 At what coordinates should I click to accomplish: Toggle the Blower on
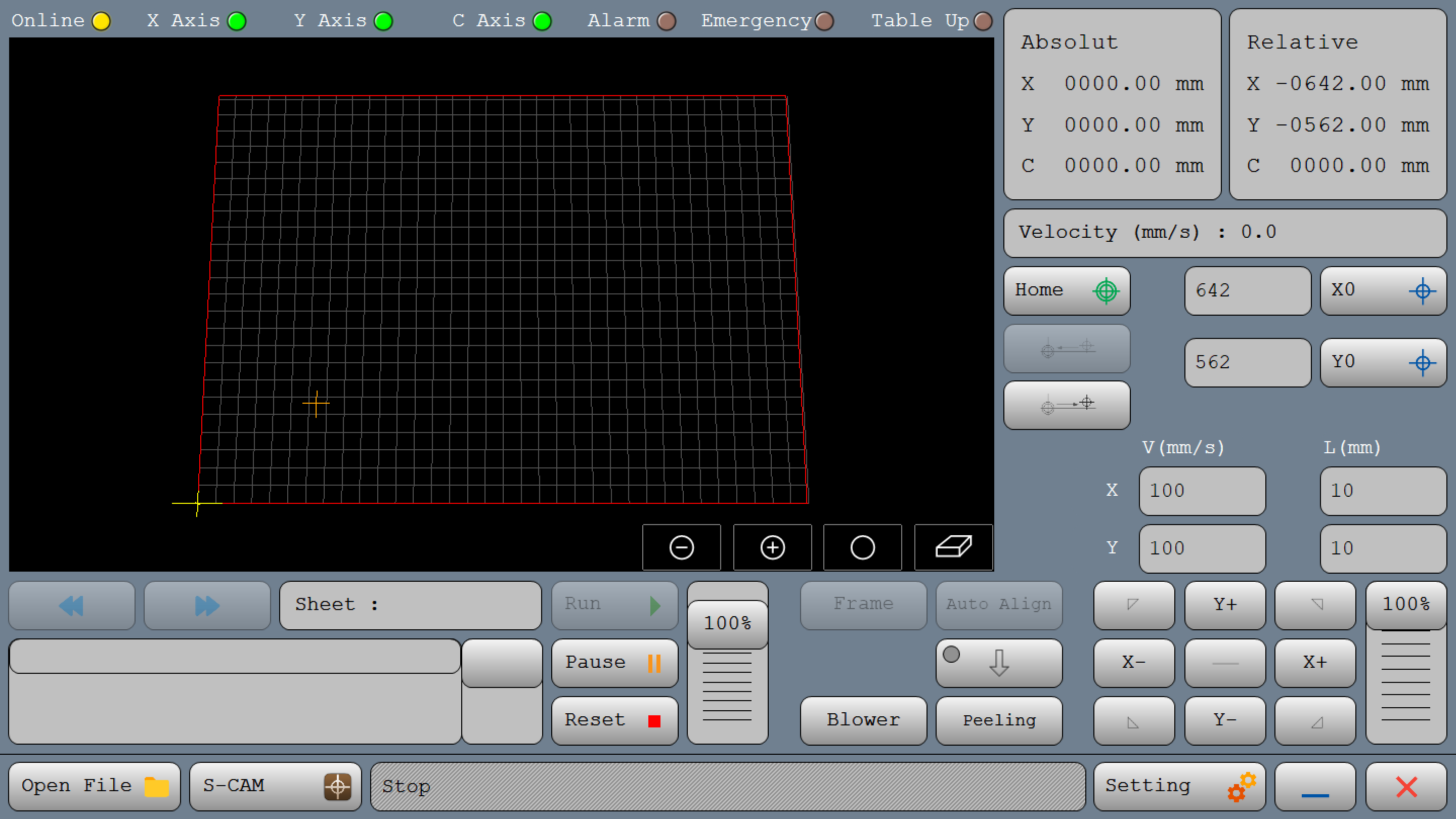(x=863, y=721)
